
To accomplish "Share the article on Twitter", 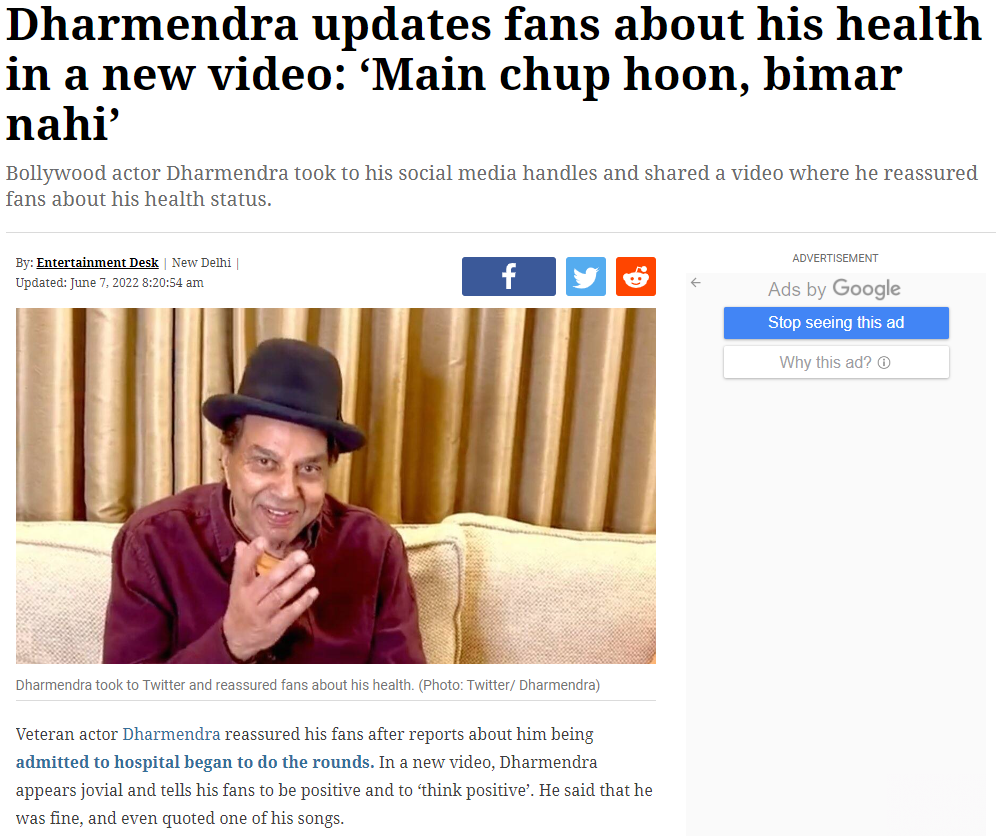I will pyautogui.click(x=585, y=276).
